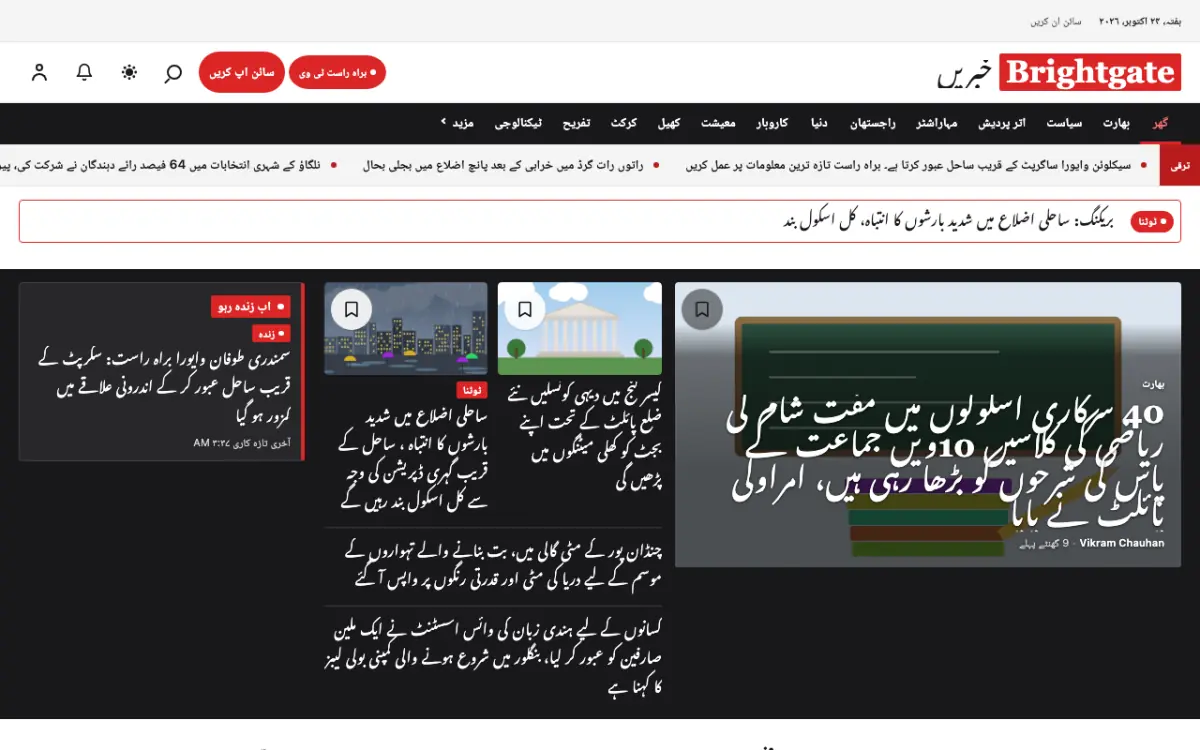Open the معیشت economy section
The width and height of the screenshot is (1200, 750).
[x=718, y=123]
